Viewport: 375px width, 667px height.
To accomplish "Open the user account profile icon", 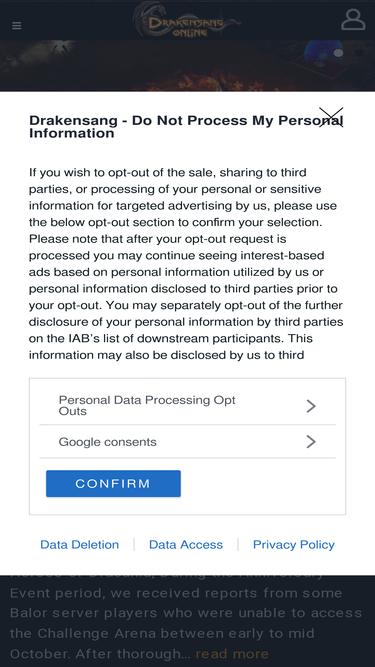I will [353, 20].
